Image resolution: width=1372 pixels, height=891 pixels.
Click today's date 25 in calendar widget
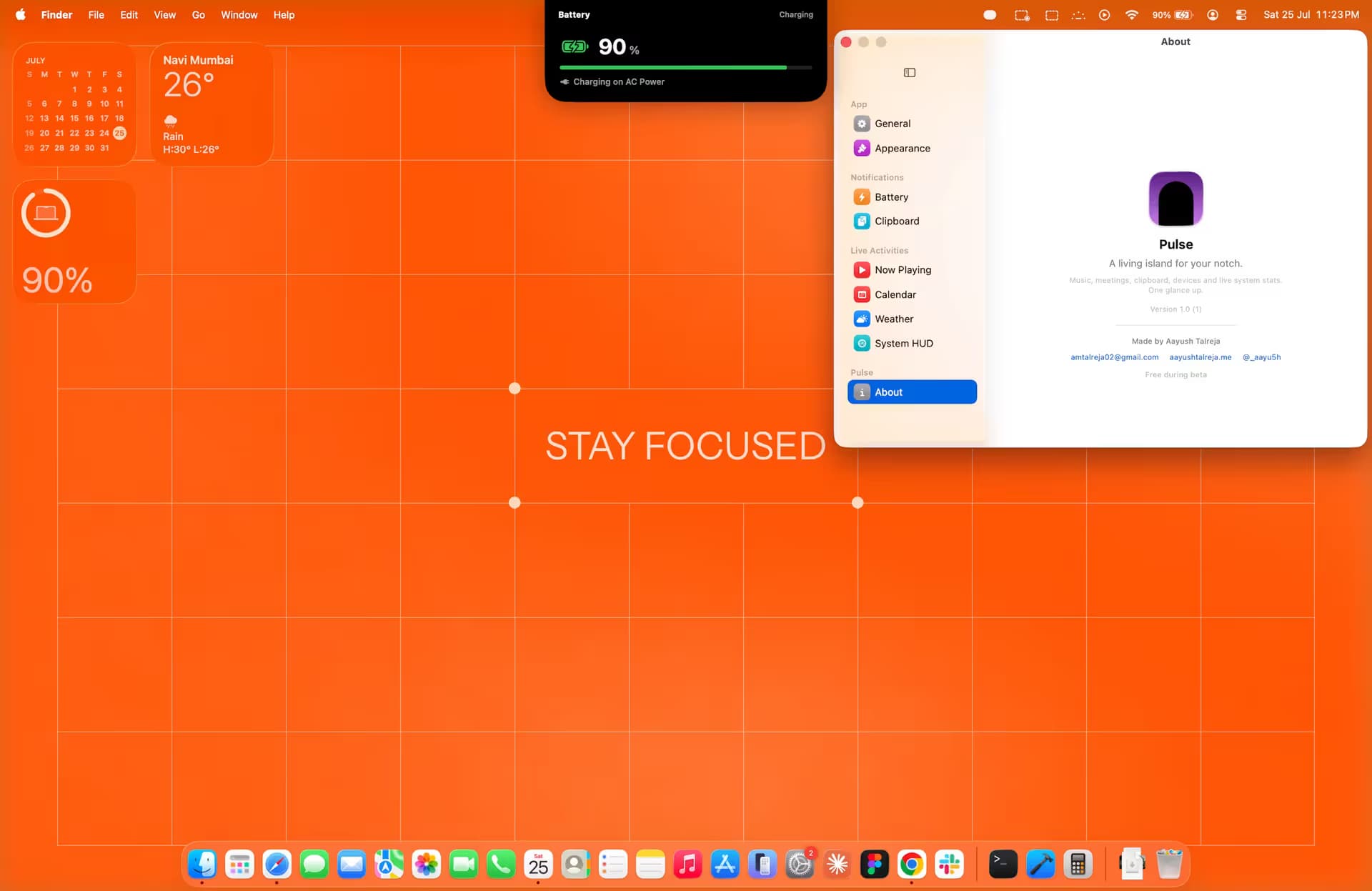(119, 133)
